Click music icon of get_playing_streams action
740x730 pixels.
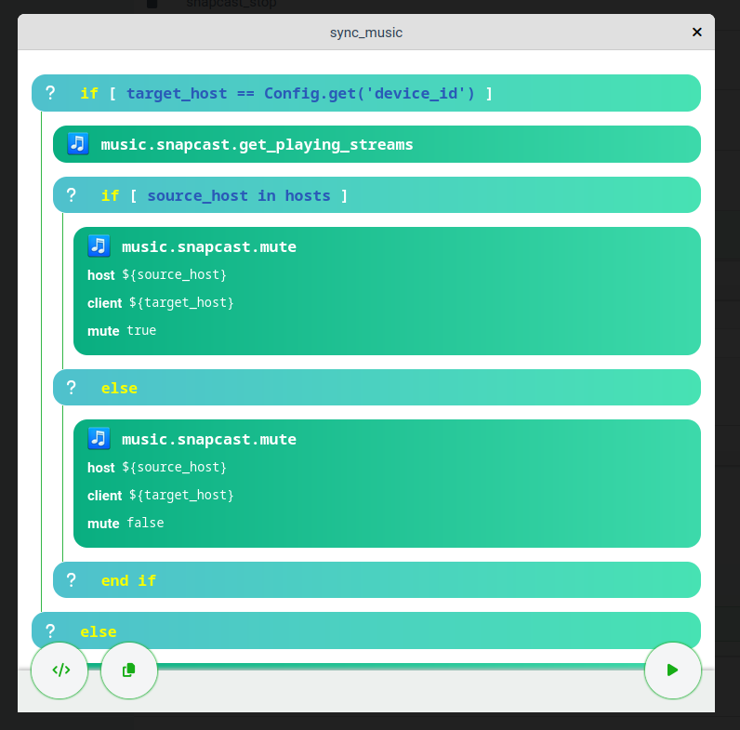click(x=78, y=144)
